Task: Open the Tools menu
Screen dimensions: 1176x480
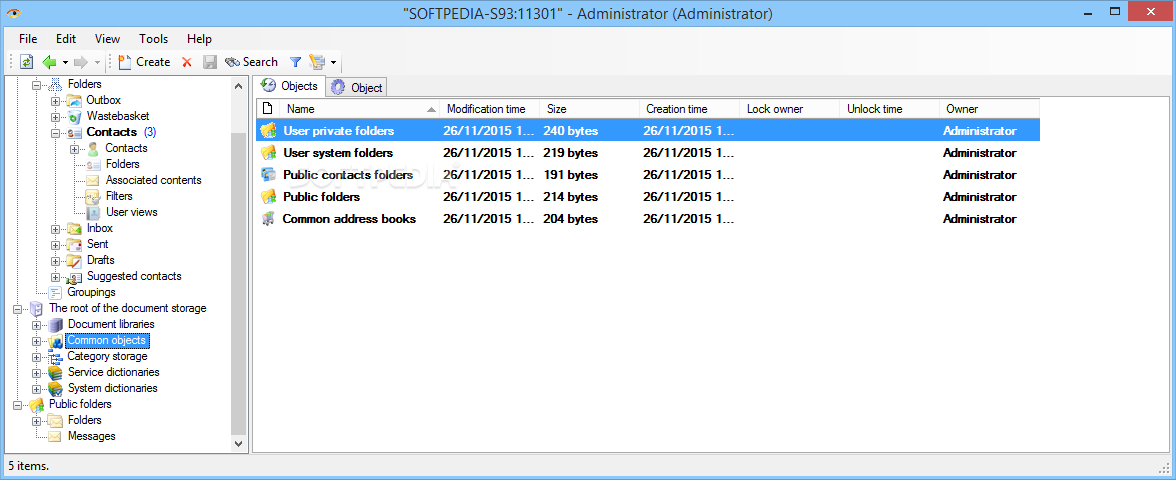Action: [154, 39]
